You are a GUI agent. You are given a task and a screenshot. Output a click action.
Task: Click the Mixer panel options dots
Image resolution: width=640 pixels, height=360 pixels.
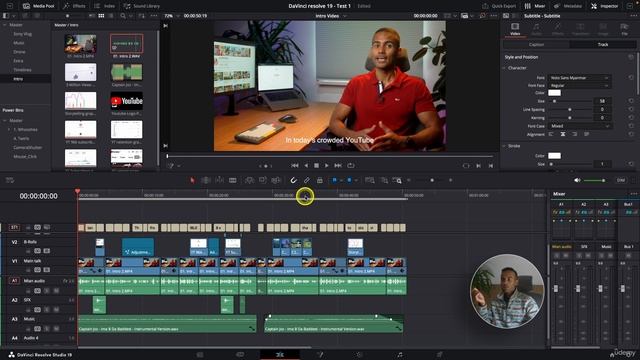click(x=633, y=194)
